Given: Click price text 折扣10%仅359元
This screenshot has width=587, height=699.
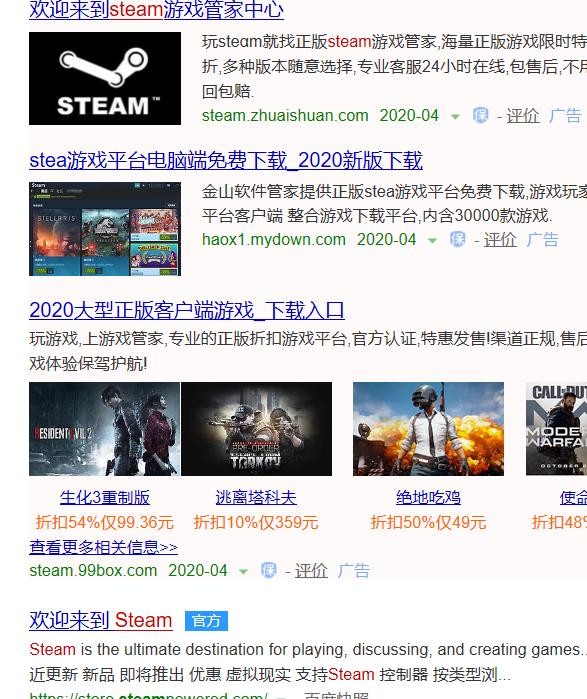Looking at the screenshot, I should click(256, 522).
